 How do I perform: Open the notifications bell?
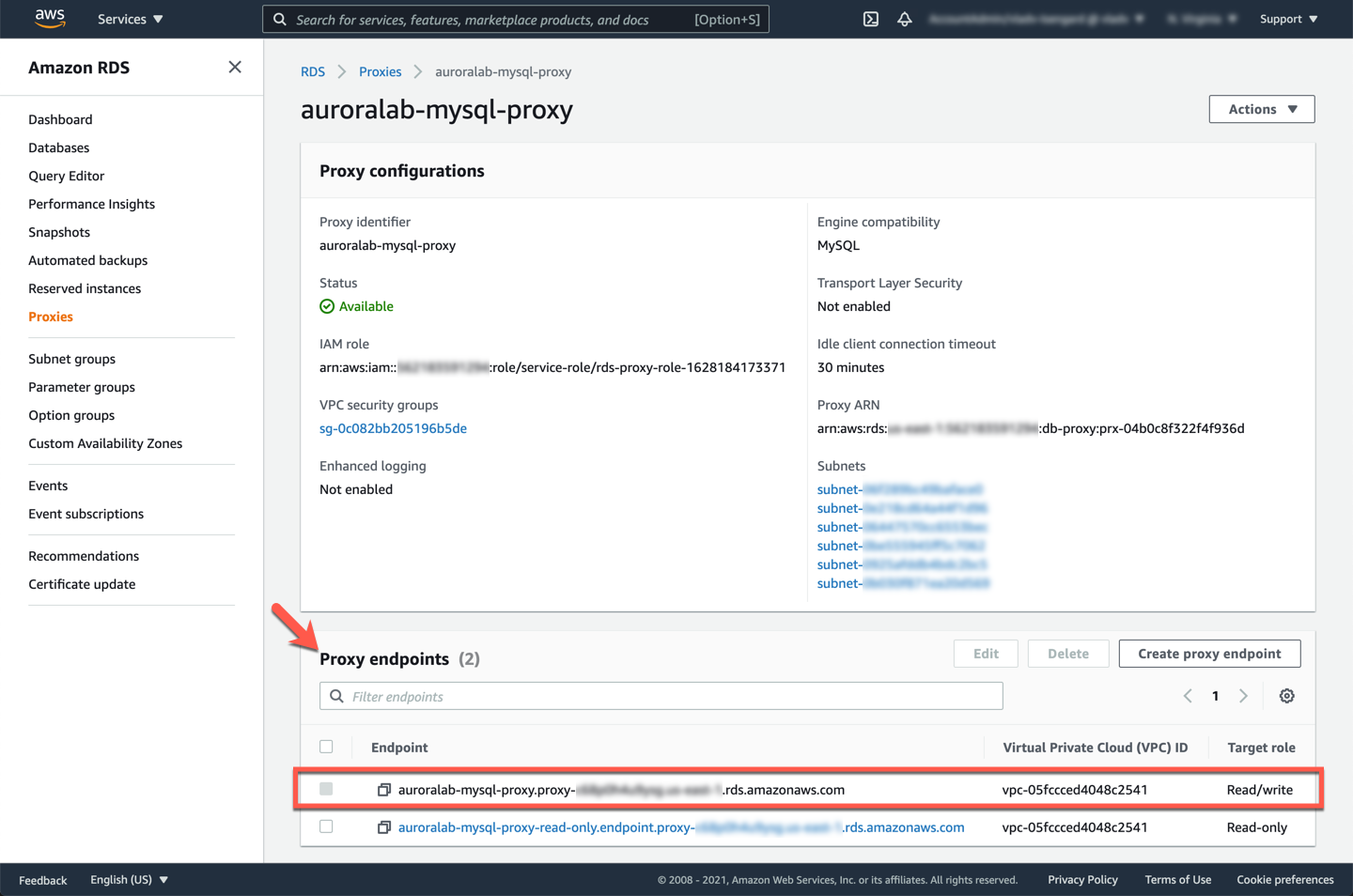click(x=905, y=19)
